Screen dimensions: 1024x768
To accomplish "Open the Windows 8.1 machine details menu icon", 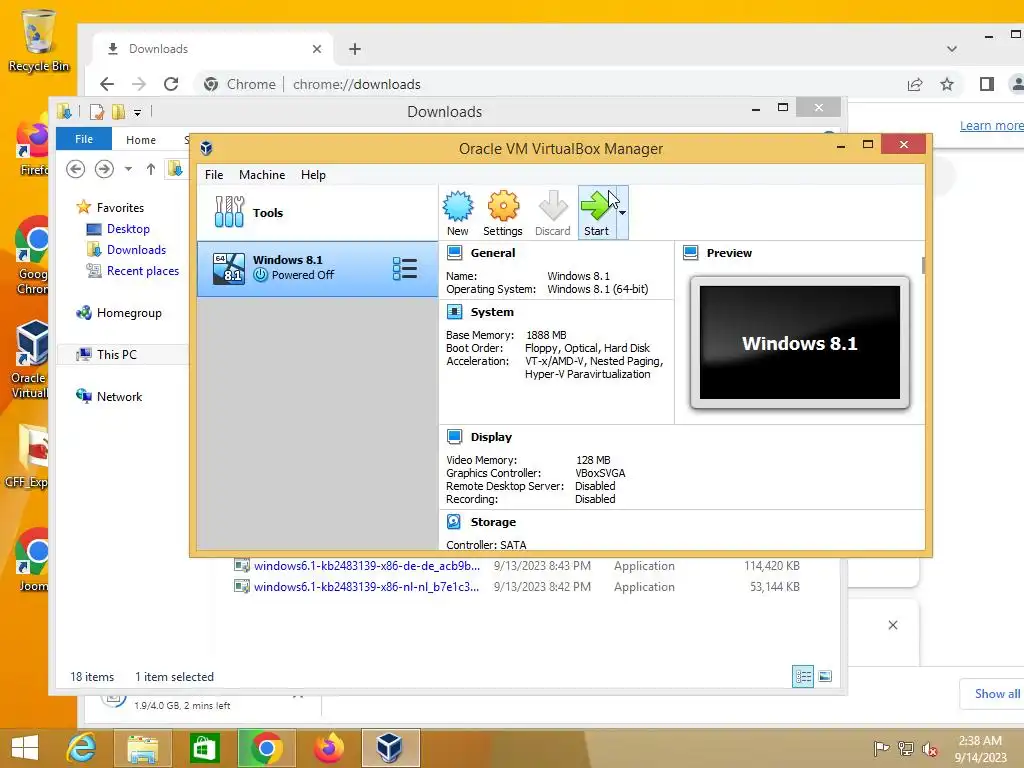I will (x=405, y=268).
